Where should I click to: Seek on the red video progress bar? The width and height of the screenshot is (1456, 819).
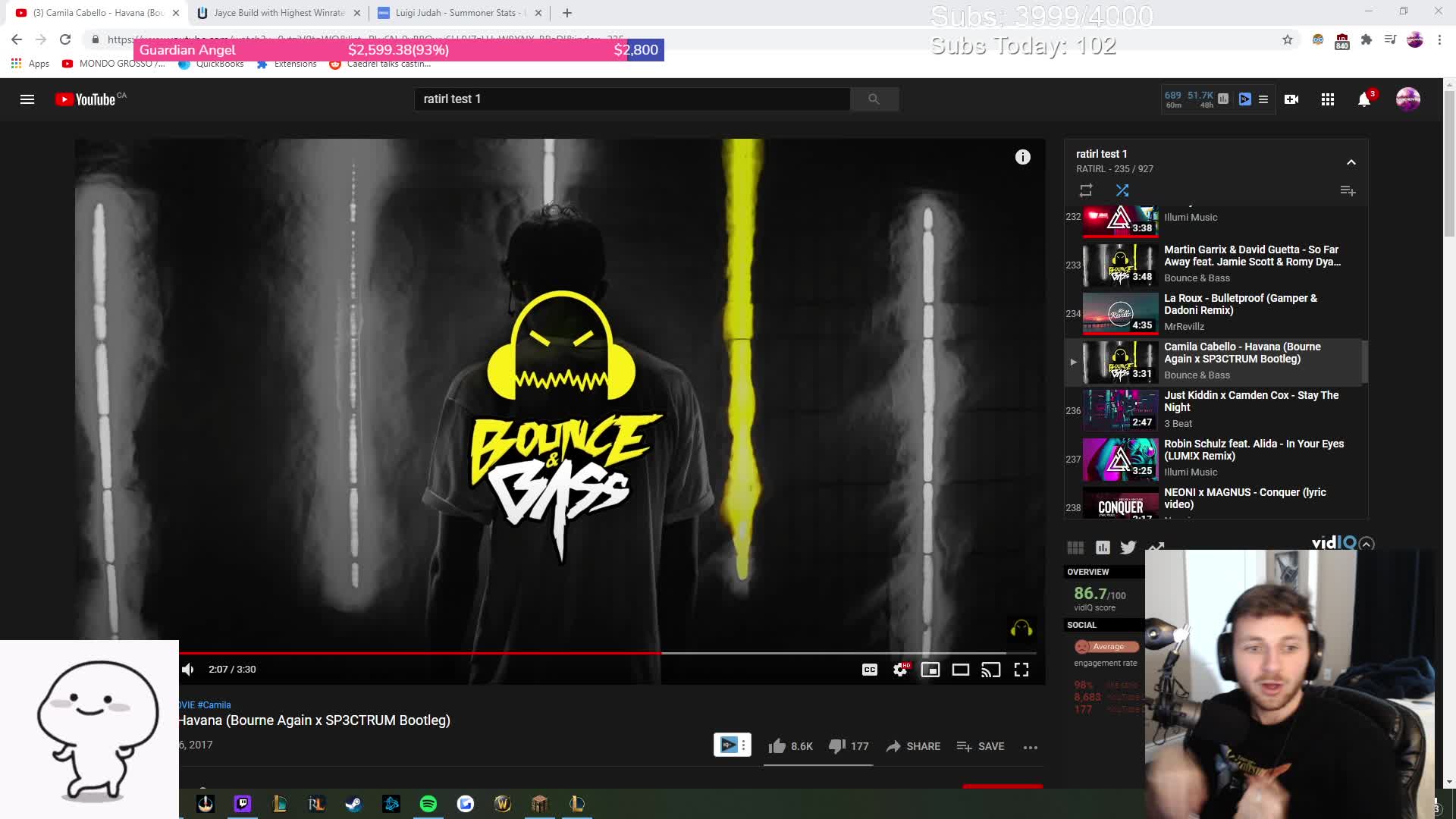(419, 653)
